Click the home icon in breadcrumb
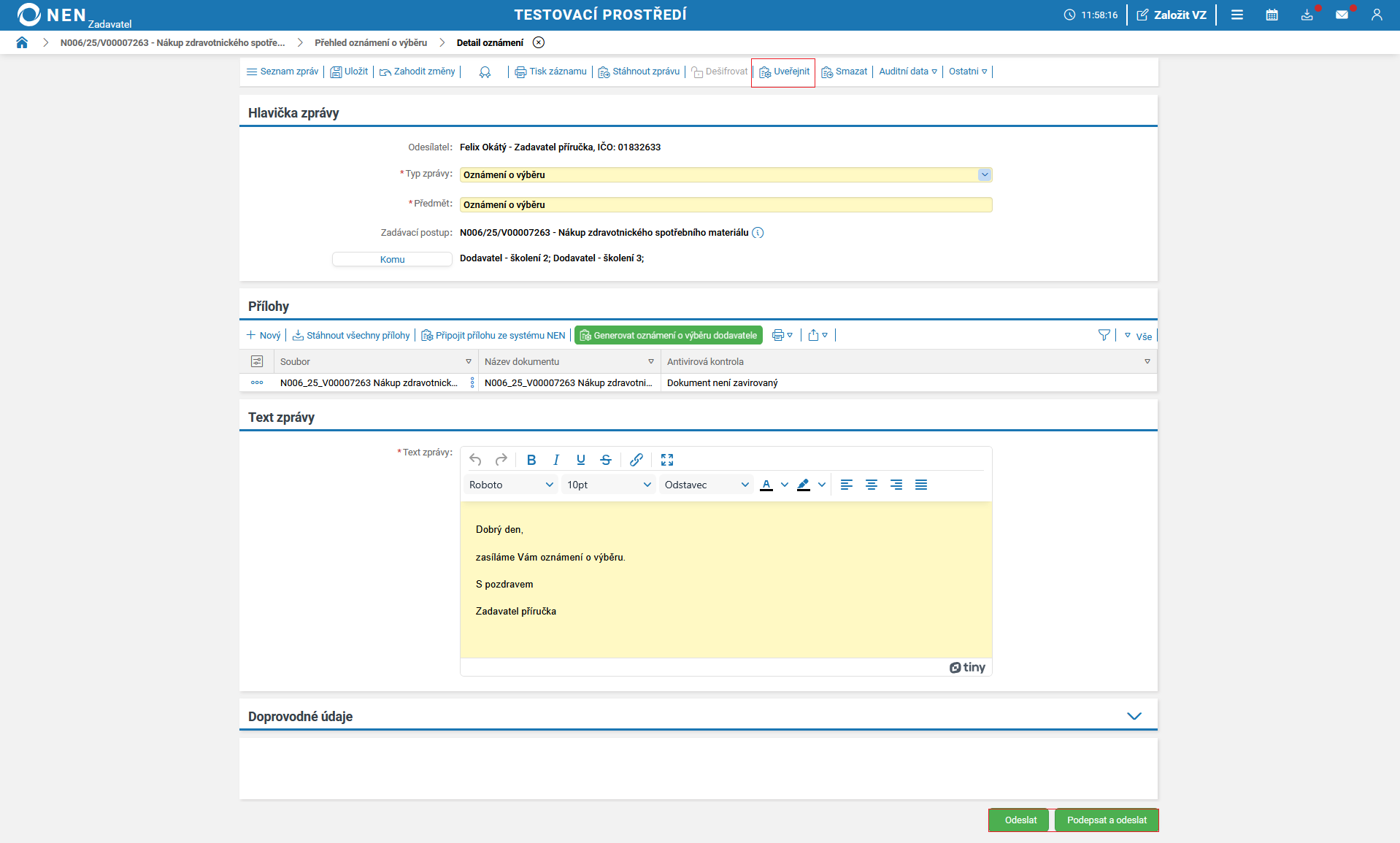The image size is (1400, 843). pyautogui.click(x=22, y=42)
